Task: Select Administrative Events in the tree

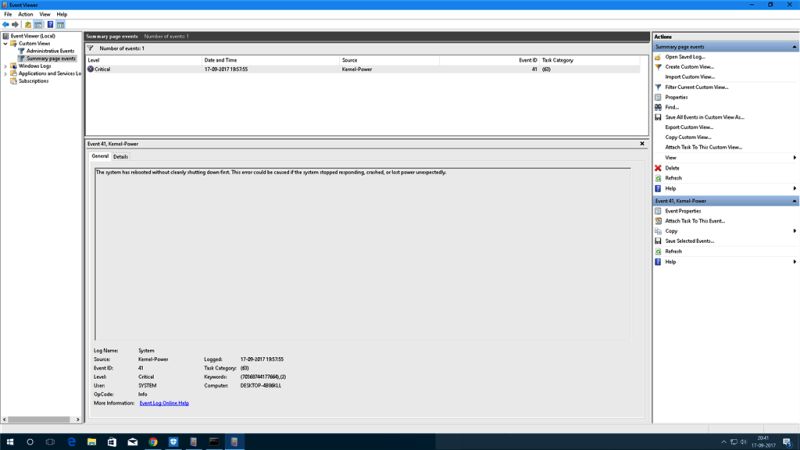Action: (x=50, y=51)
